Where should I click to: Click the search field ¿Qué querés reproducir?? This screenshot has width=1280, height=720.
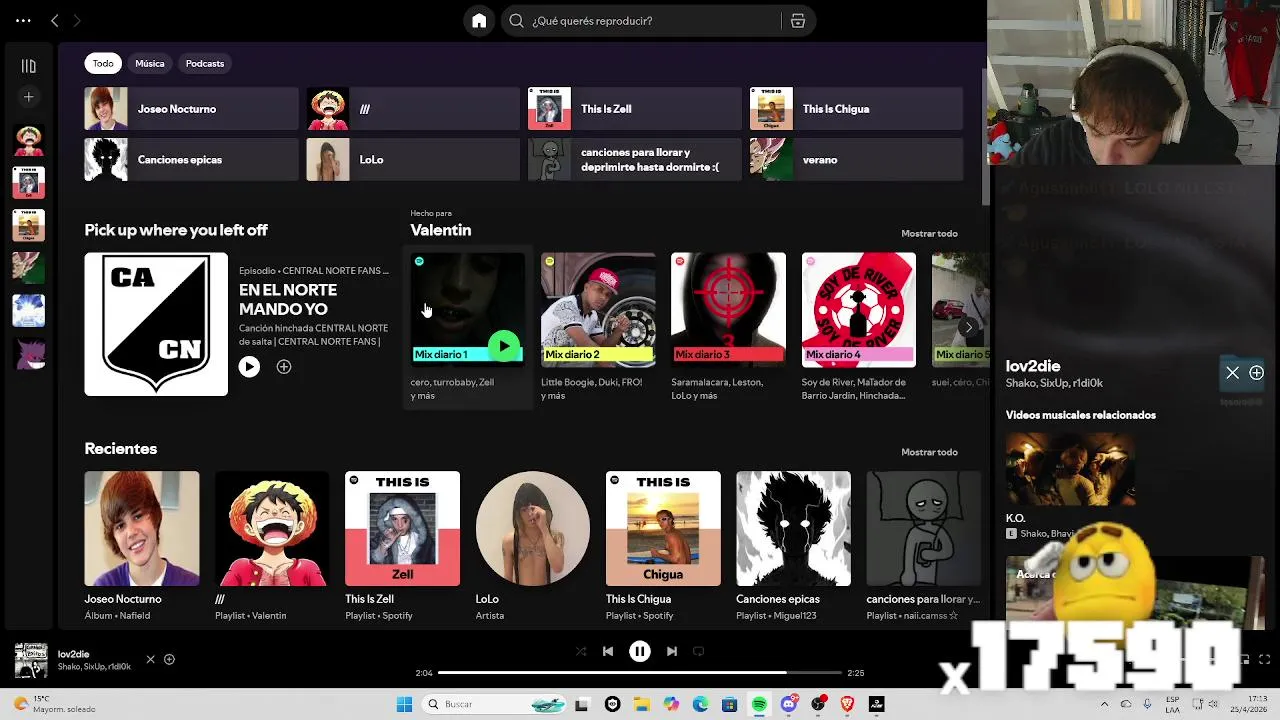pyautogui.click(x=641, y=21)
